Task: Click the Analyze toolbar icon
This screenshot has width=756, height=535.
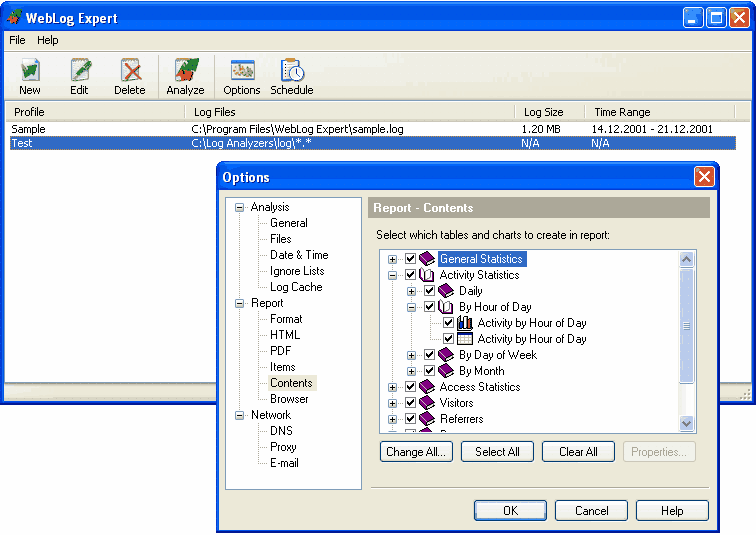Action: pyautogui.click(x=186, y=70)
